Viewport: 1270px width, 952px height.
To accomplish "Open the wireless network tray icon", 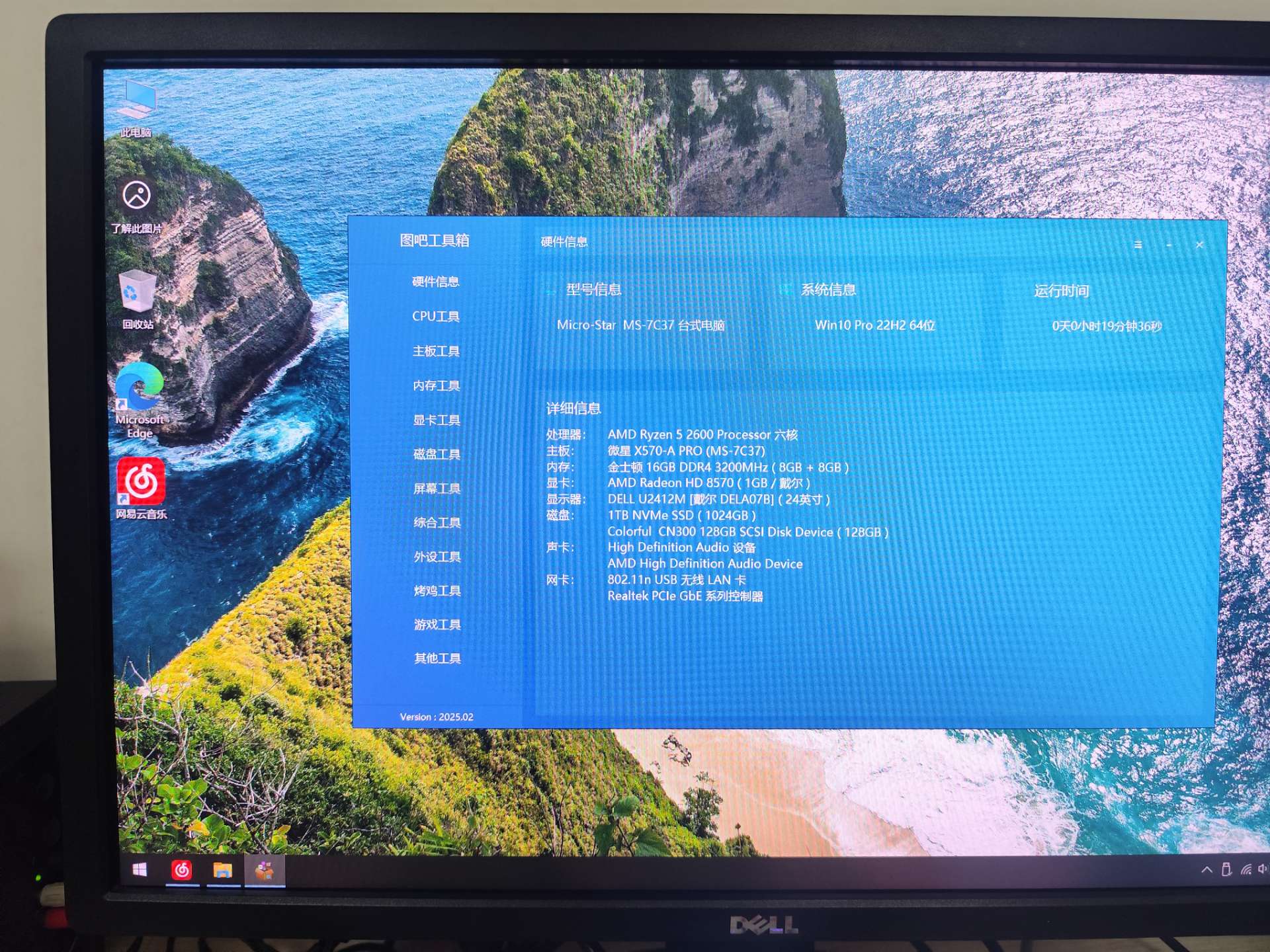I will coord(1247,869).
